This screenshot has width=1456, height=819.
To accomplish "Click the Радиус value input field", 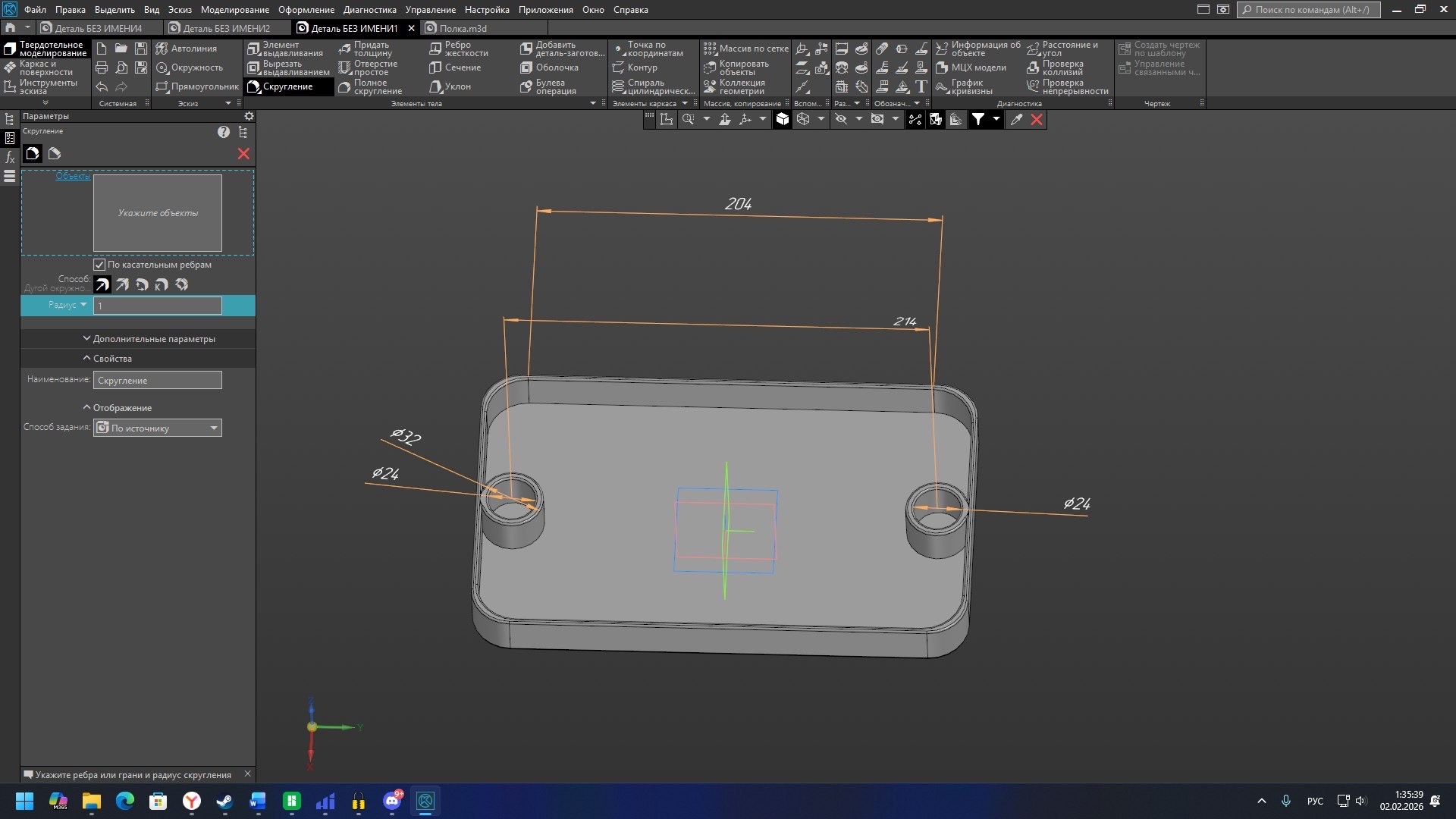I will click(157, 306).
